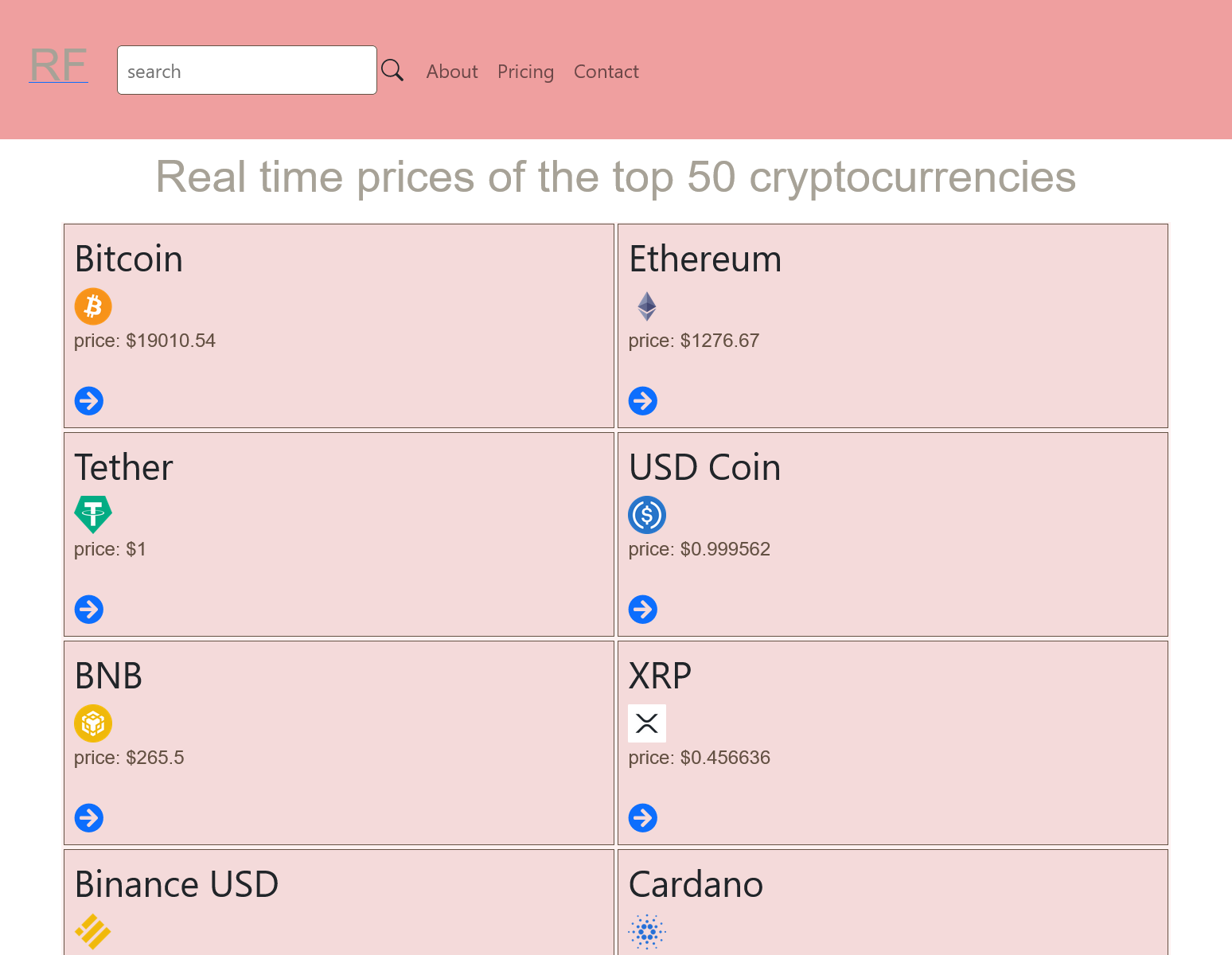Click the BNB yellow icon
1232x955 pixels.
click(92, 723)
